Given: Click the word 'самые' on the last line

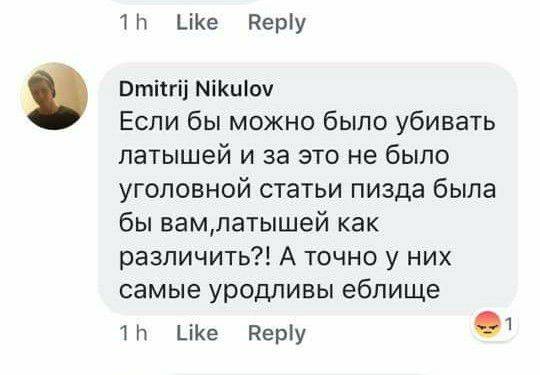Looking at the screenshot, I should 160,290.
